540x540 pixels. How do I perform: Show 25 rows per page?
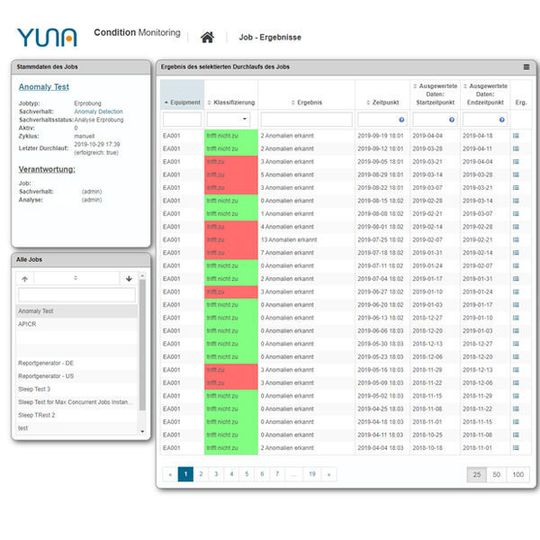click(x=477, y=475)
